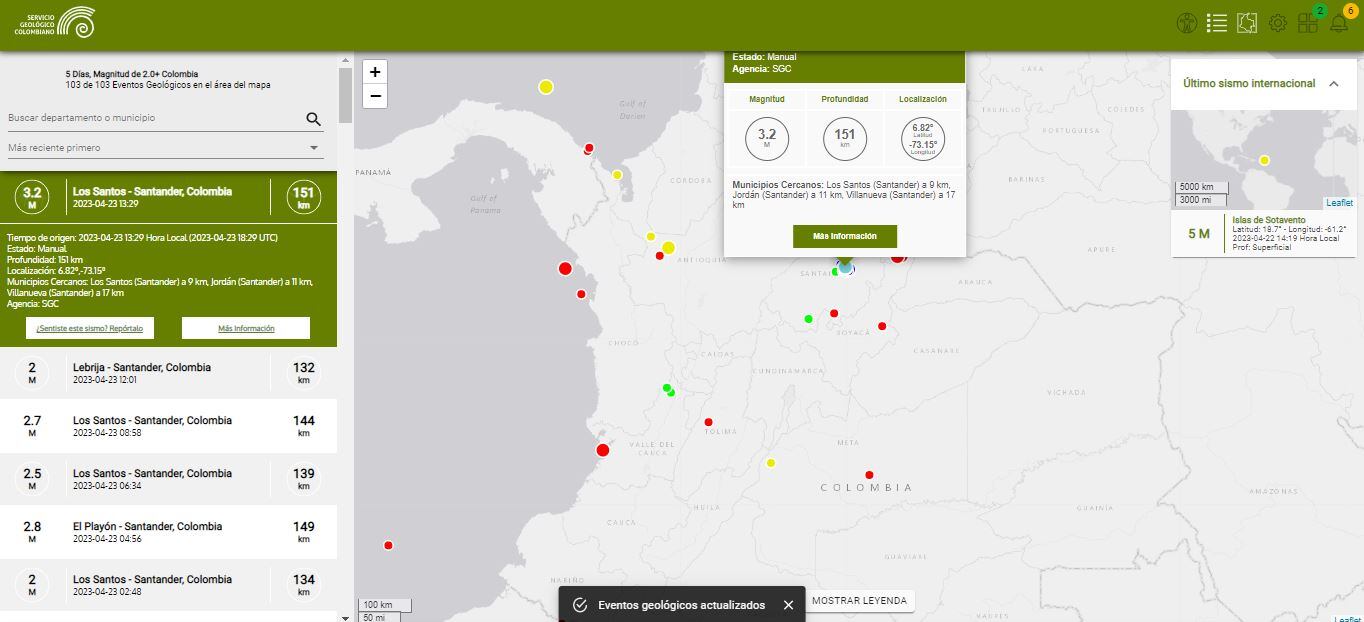The height and width of the screenshot is (622, 1364).
Task: Click 'Más información' in the map popup
Action: [844, 236]
